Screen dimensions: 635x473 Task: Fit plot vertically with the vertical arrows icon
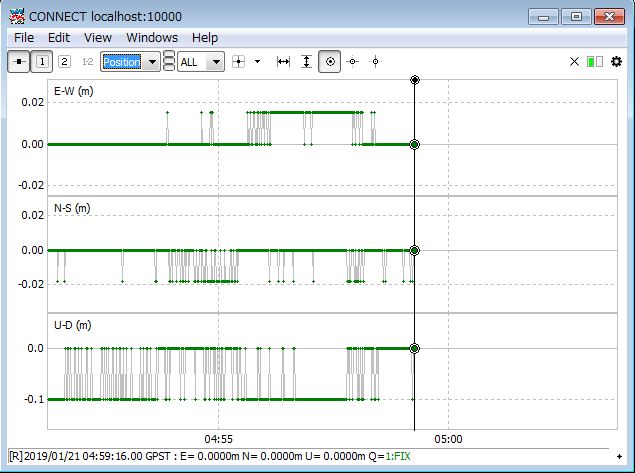click(x=306, y=62)
